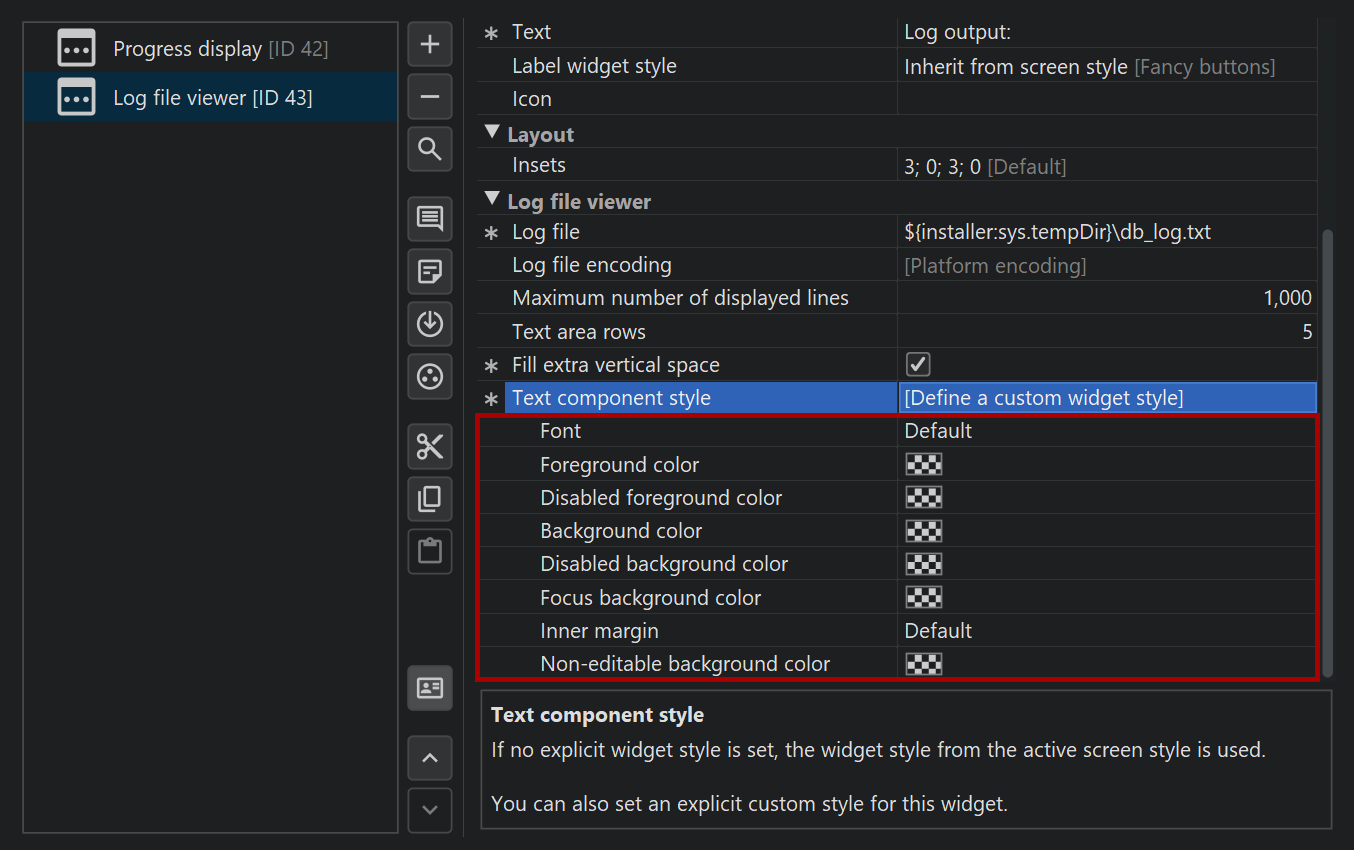Toggle the Fill extra vertical space checkbox
The width and height of the screenshot is (1354, 850).
click(x=918, y=364)
